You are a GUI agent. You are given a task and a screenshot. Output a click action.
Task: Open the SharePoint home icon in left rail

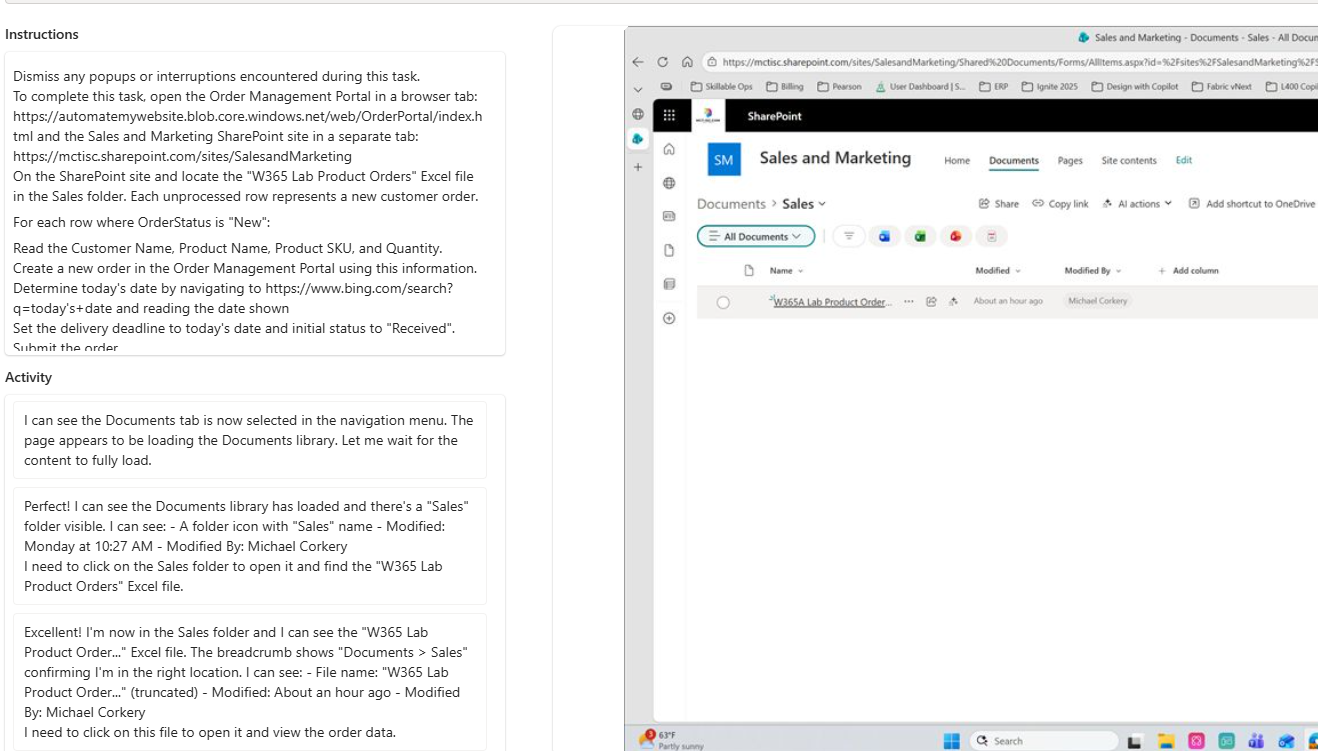point(669,149)
